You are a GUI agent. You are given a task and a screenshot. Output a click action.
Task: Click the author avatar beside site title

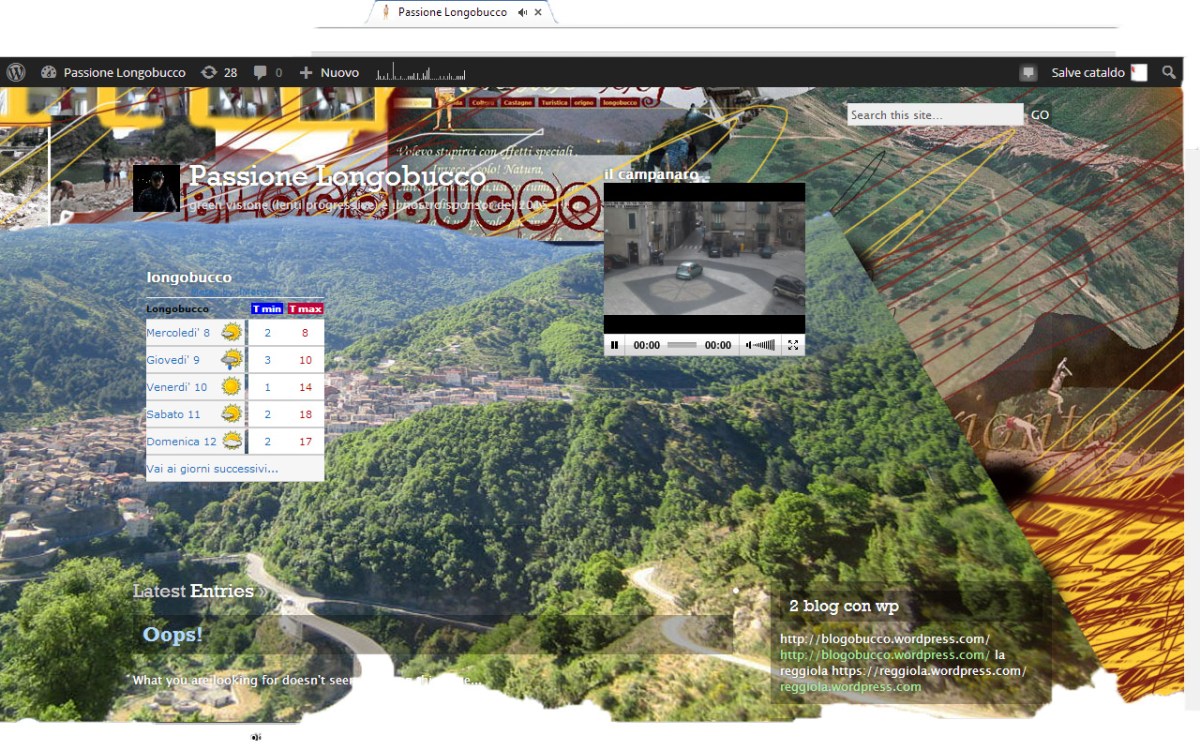(156, 188)
